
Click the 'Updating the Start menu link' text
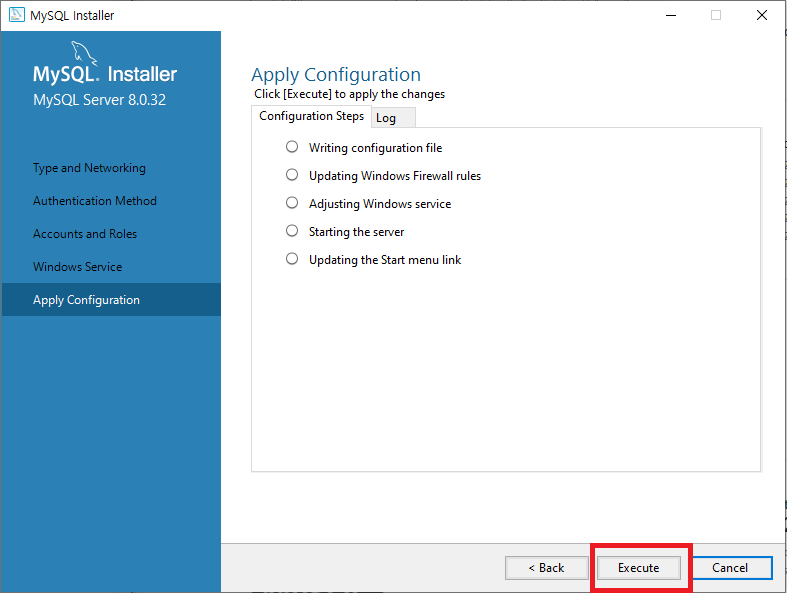385,260
